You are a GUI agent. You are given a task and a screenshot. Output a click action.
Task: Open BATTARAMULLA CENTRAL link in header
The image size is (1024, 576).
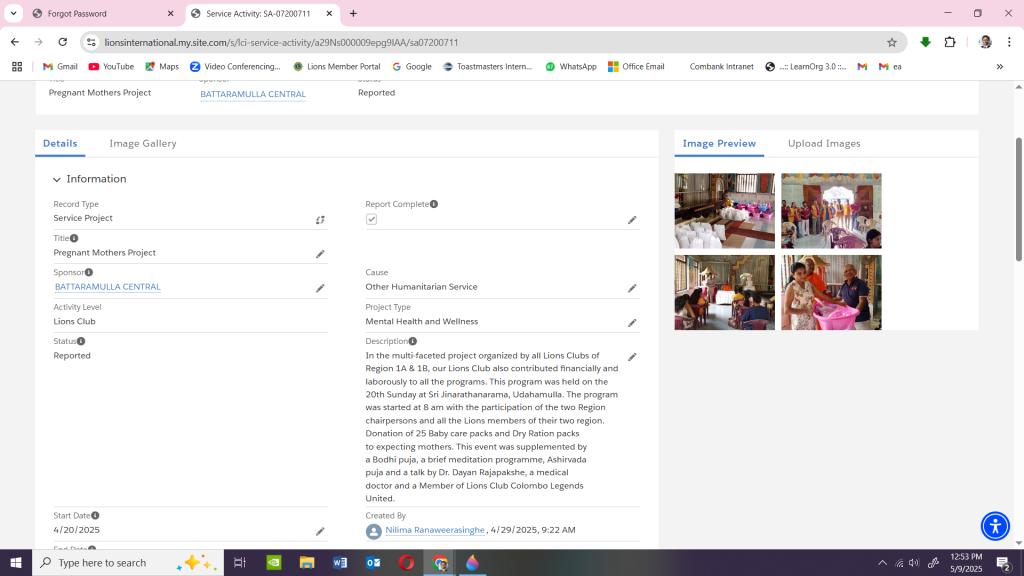(253, 94)
